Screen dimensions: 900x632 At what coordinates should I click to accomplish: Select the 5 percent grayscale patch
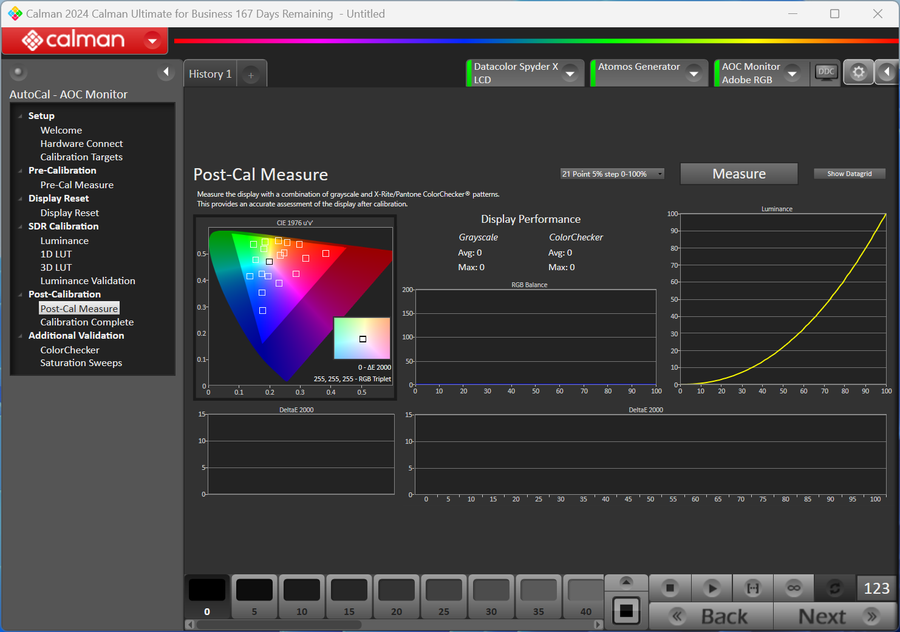tap(254, 597)
